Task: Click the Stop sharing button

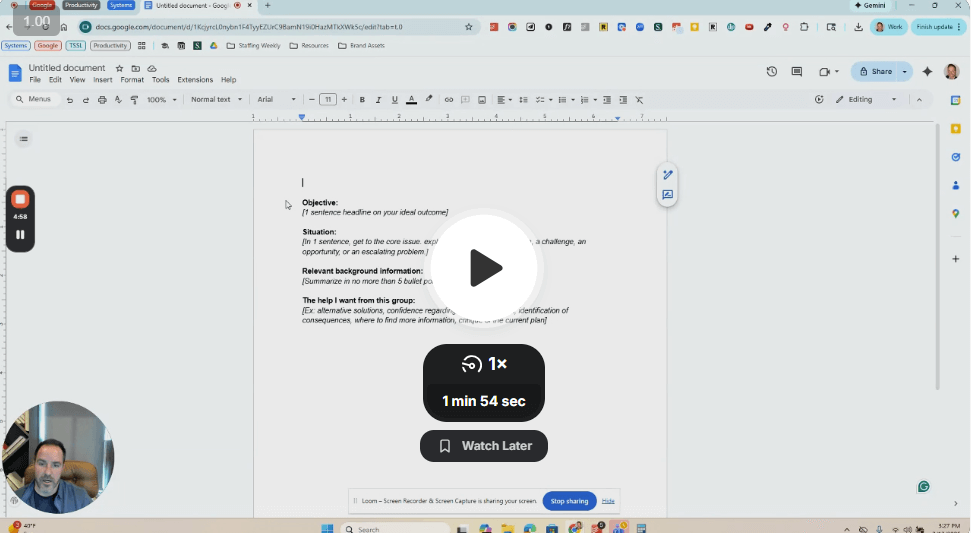Action: [569, 501]
